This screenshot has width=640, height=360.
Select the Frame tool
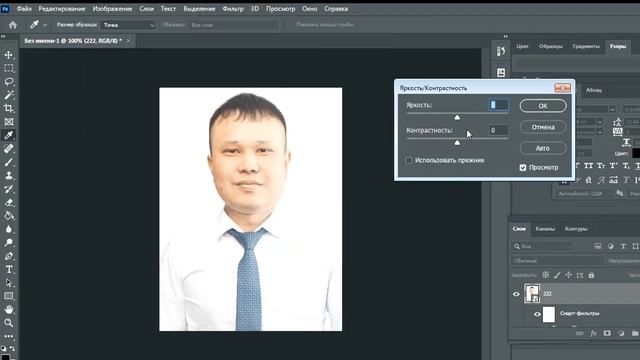click(9, 122)
